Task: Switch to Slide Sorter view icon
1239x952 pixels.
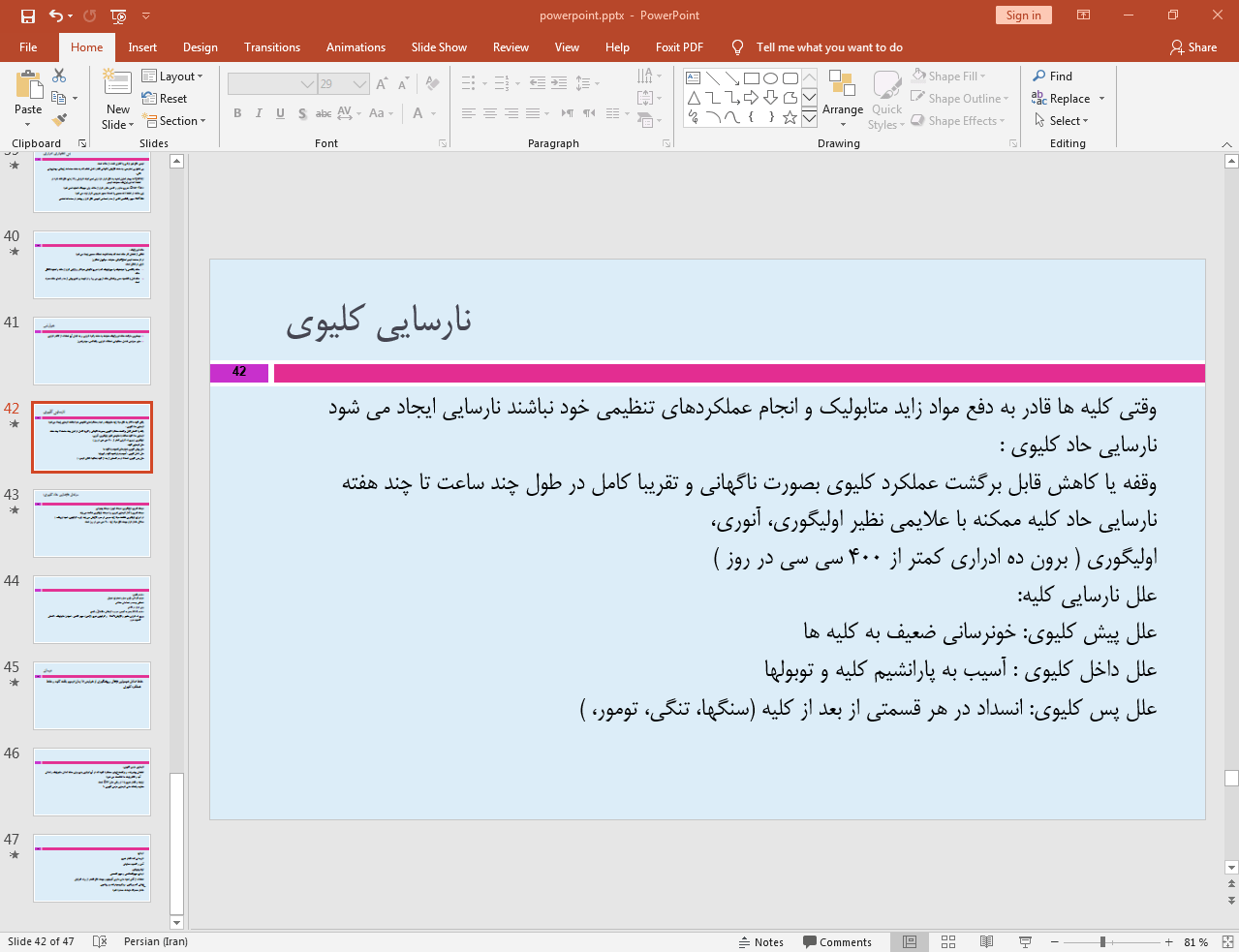Action: tap(948, 941)
